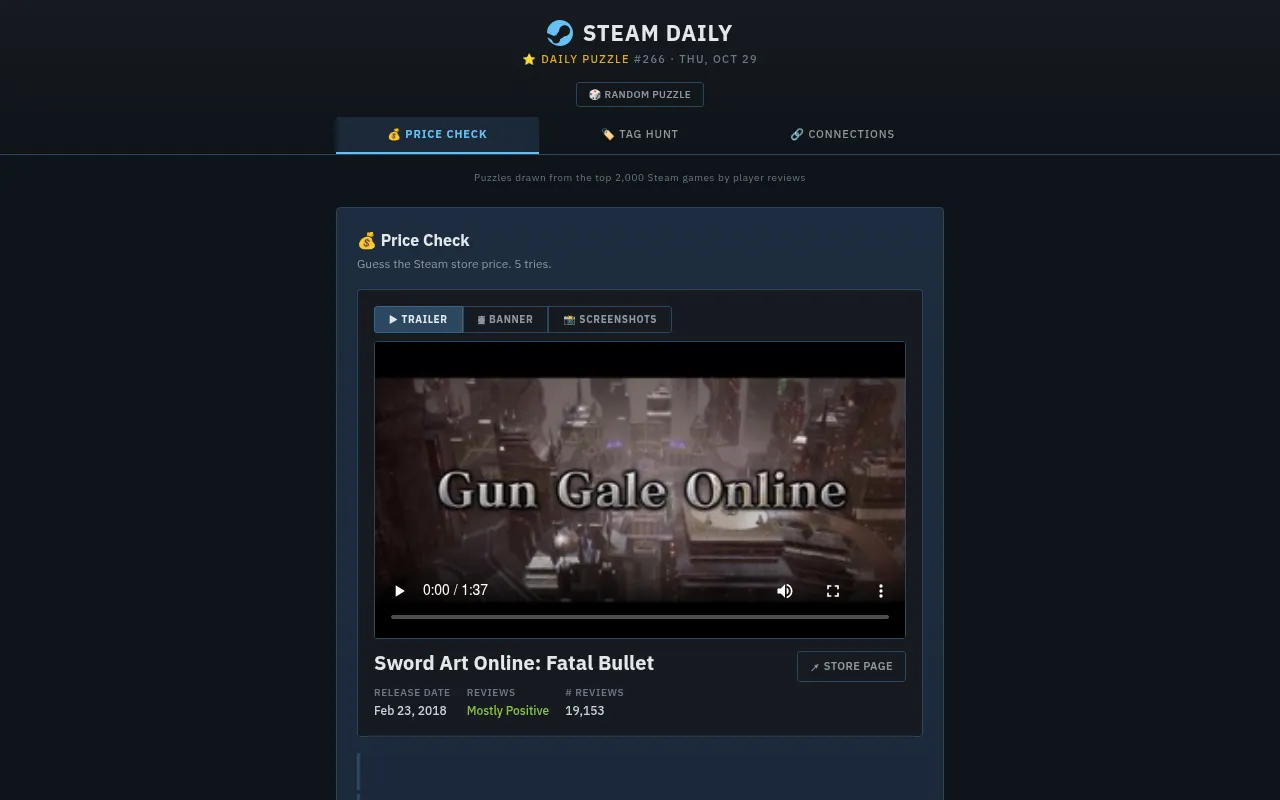This screenshot has width=1280, height=800.
Task: Load a Random Puzzle
Action: 640,95
